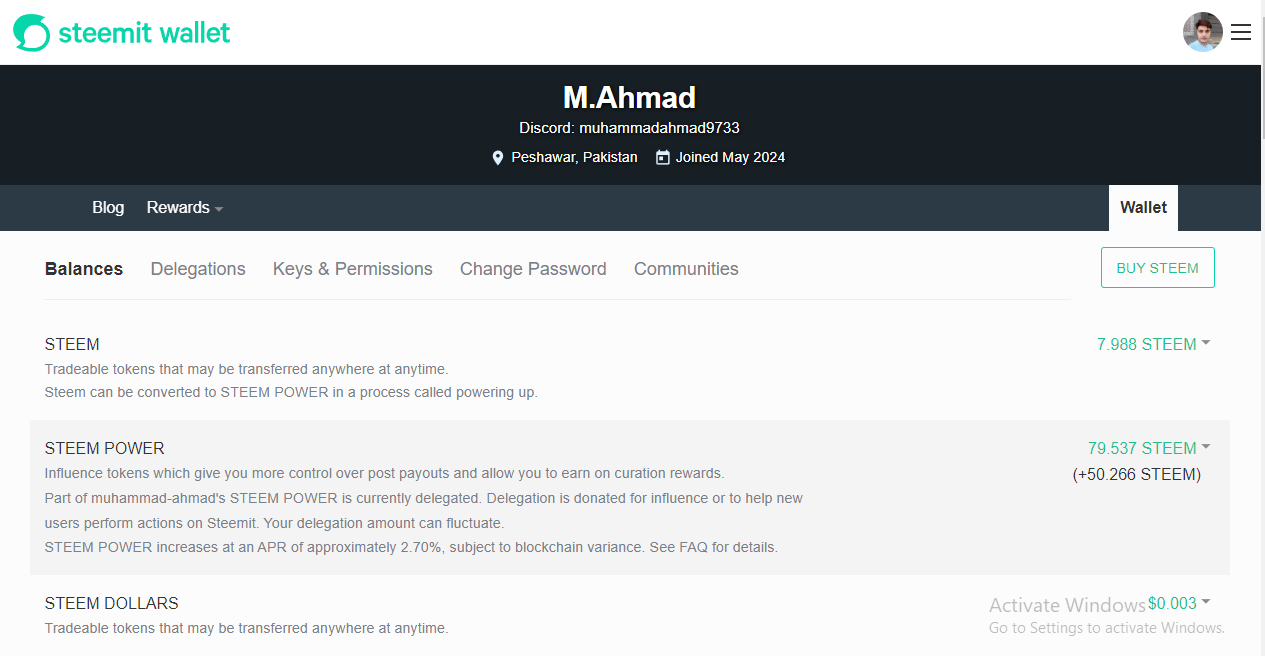The width and height of the screenshot is (1265, 656).
Task: Open the Change Password tab
Action: click(533, 269)
